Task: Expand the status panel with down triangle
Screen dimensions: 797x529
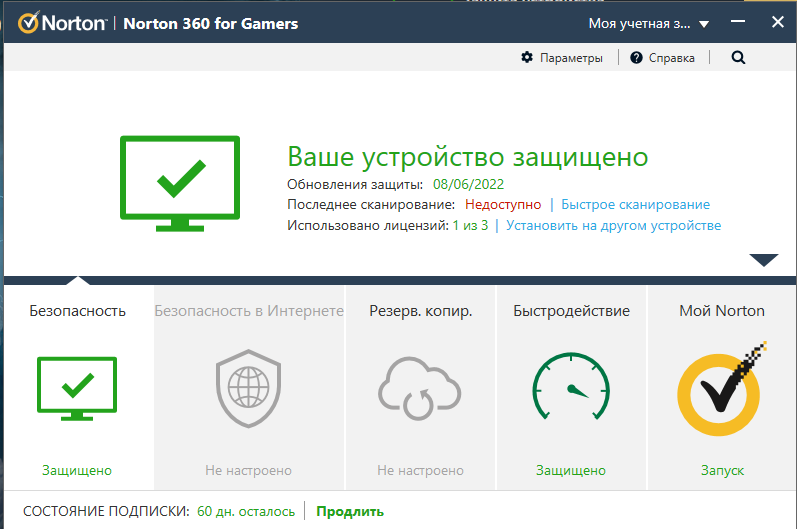Action: point(763,260)
